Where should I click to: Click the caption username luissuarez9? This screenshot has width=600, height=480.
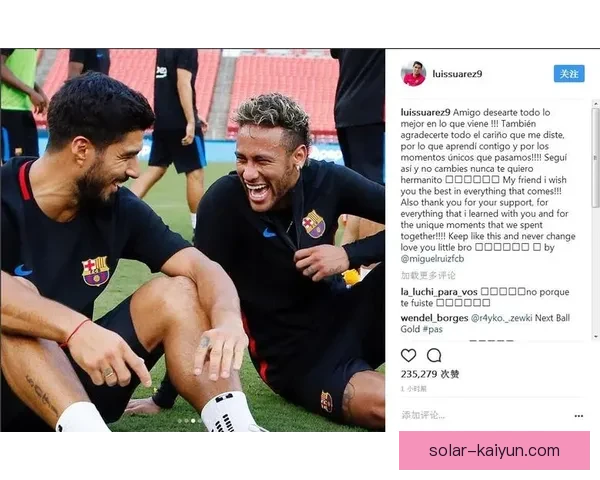coord(426,113)
